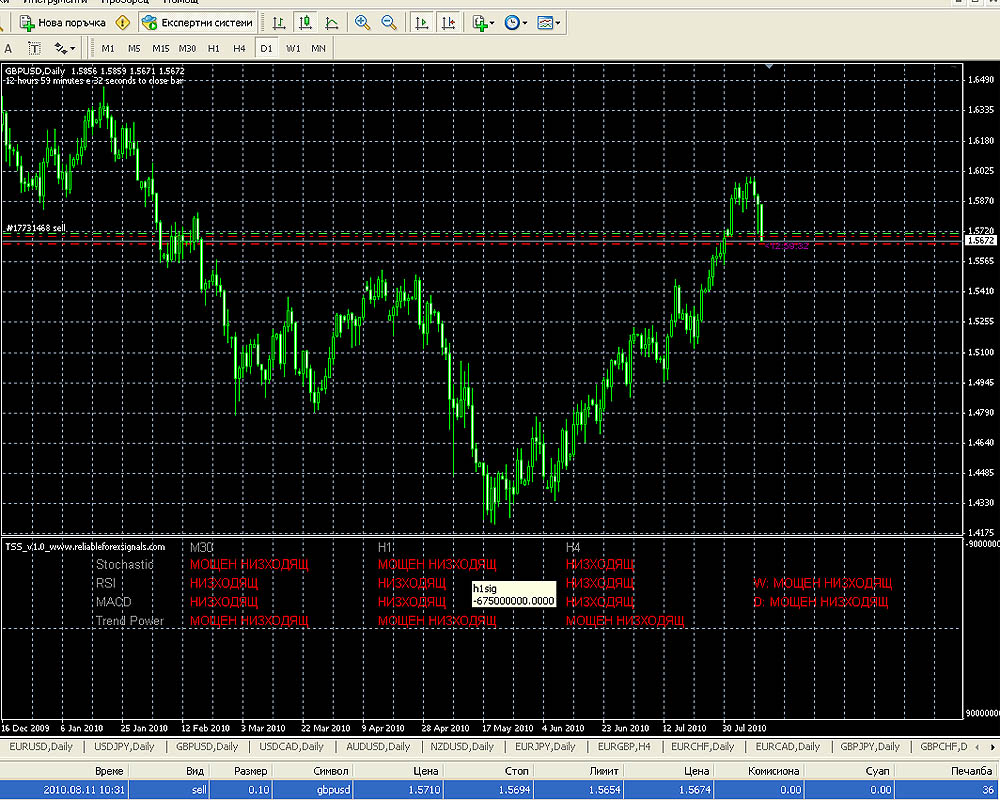This screenshot has height=800, width=1000.
Task: Open the clock periodicity dropdown
Action: [515, 23]
